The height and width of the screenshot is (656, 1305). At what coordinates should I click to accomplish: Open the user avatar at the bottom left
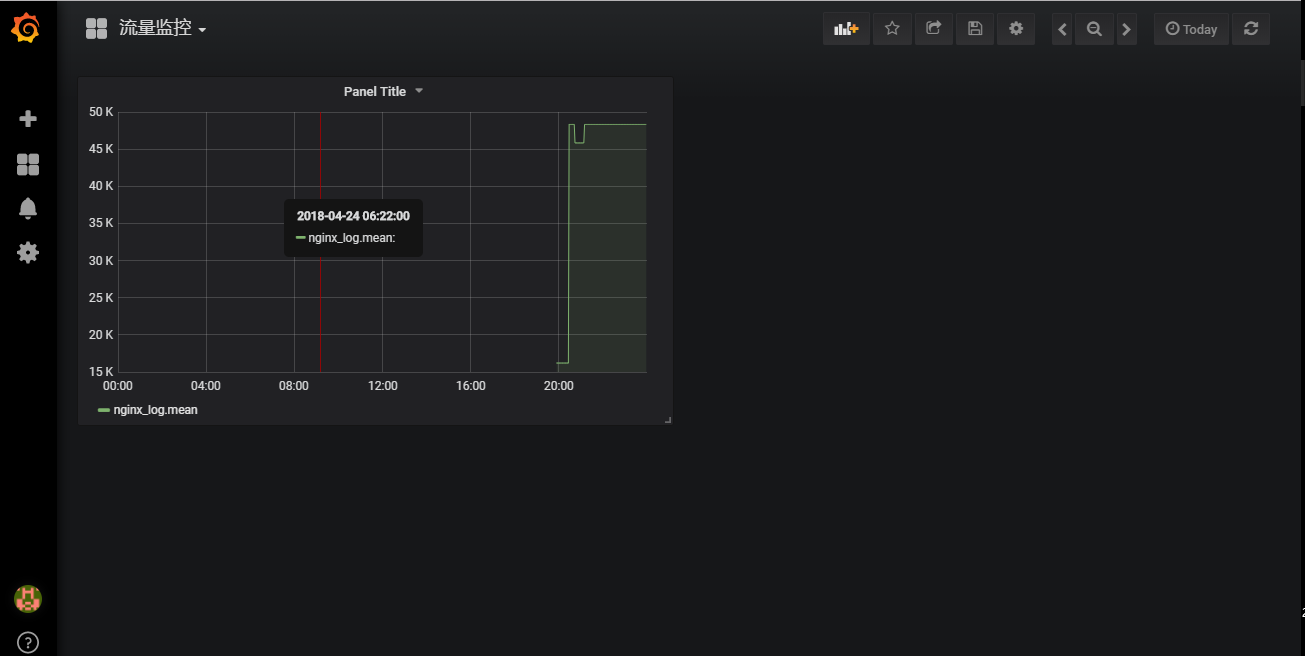tap(27, 599)
